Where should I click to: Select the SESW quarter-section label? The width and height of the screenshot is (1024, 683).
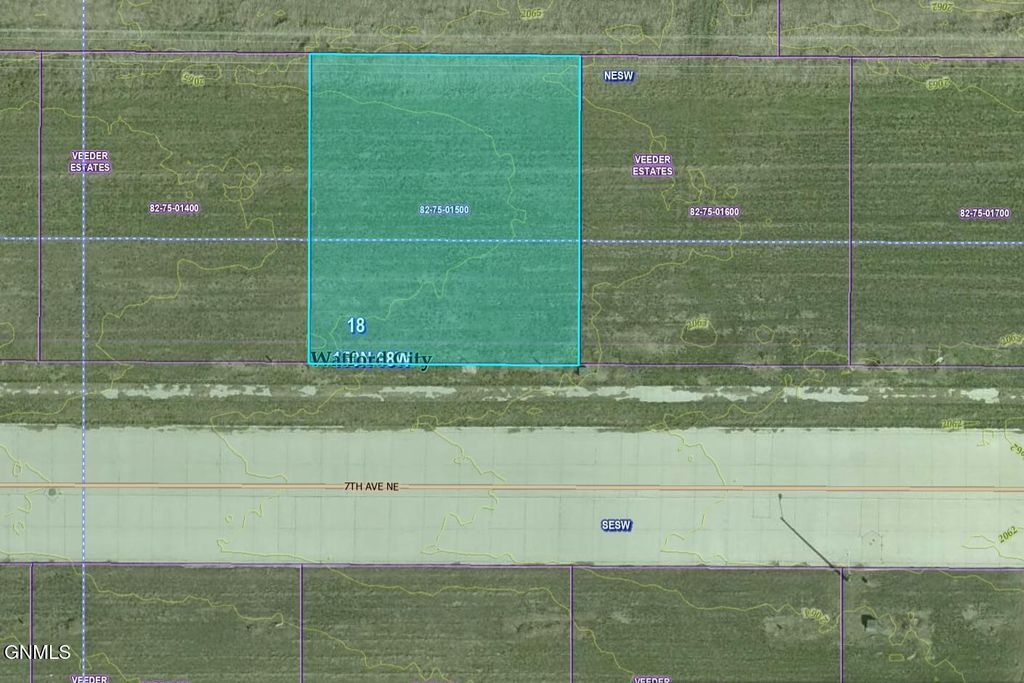tap(616, 524)
